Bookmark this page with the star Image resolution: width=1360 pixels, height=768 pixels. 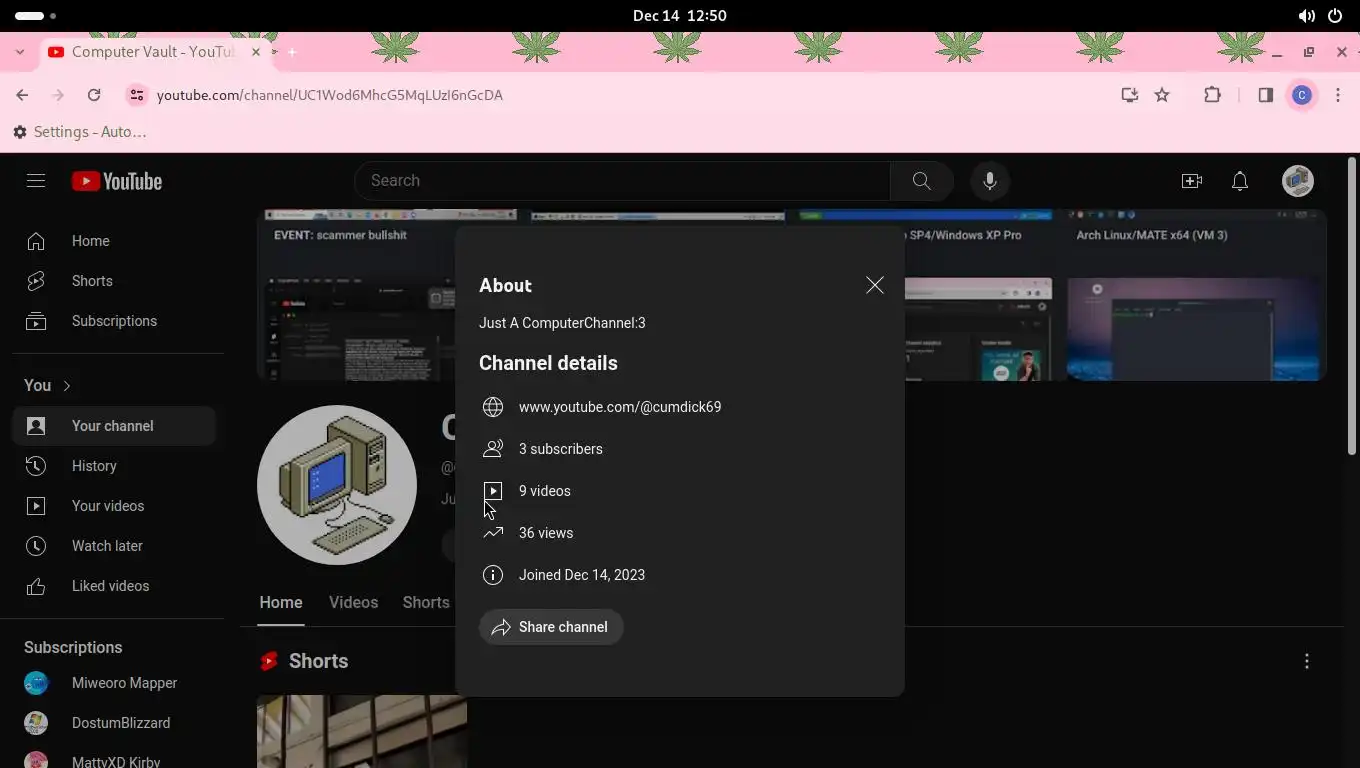coord(1162,95)
